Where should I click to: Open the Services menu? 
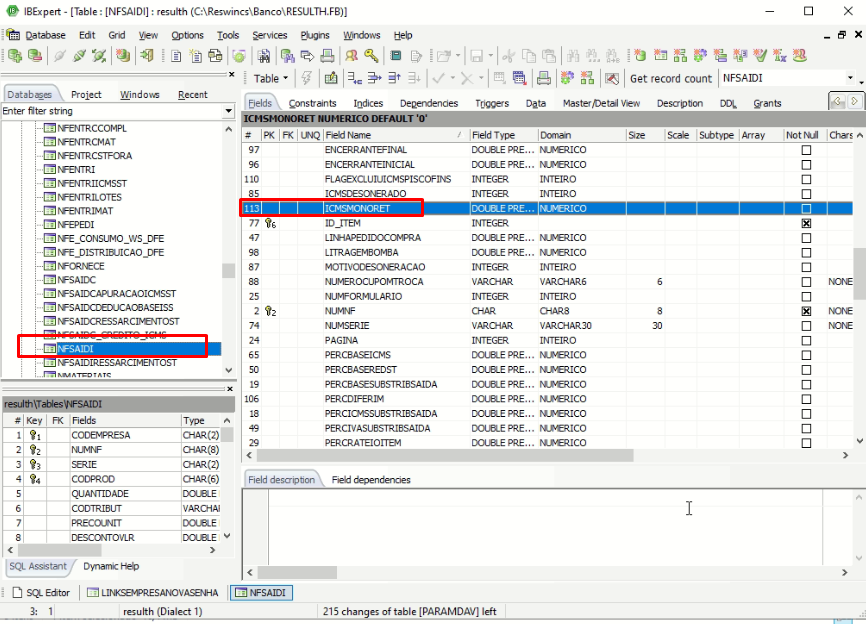(x=270, y=35)
